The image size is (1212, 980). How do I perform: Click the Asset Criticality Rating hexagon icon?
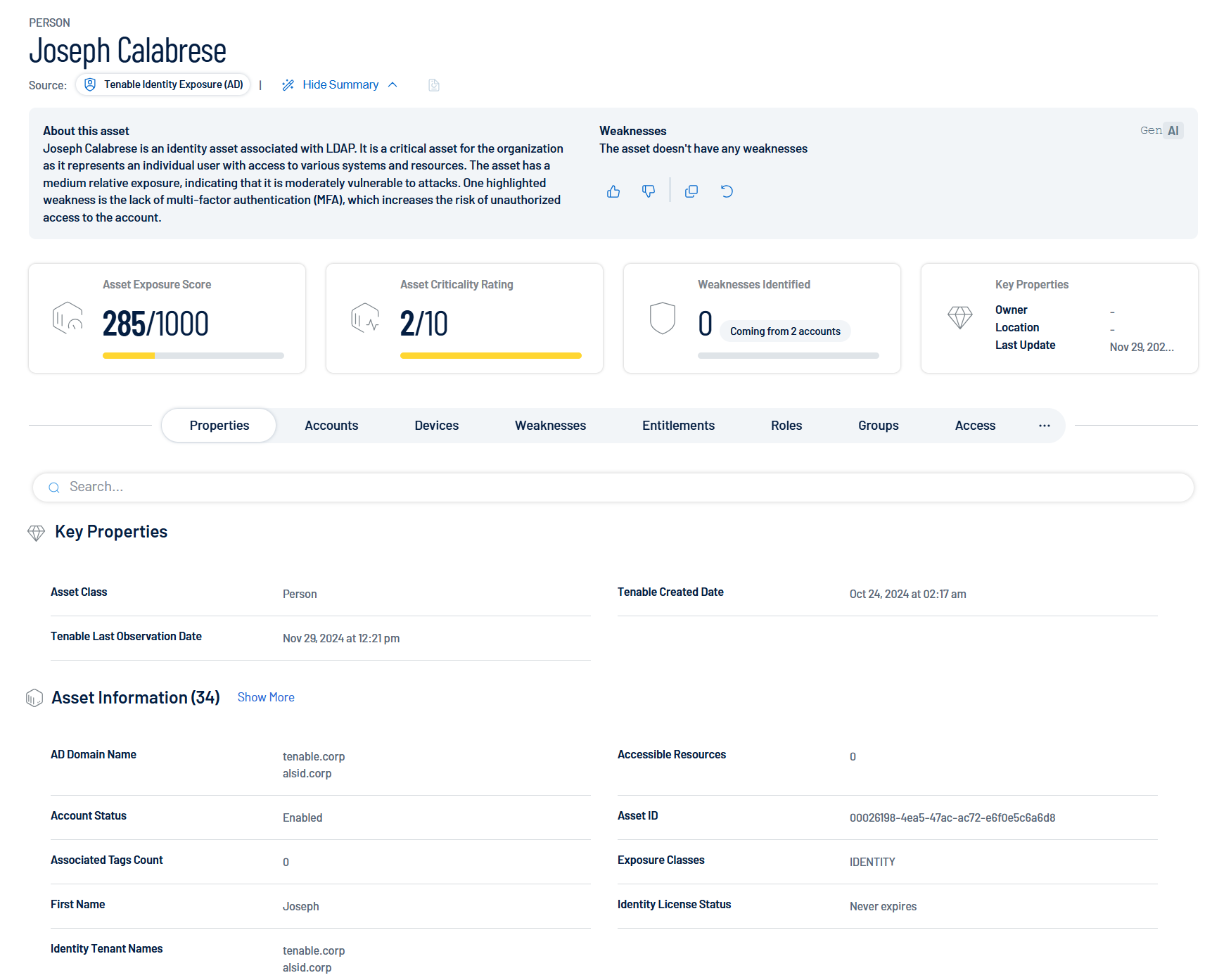[x=365, y=317]
